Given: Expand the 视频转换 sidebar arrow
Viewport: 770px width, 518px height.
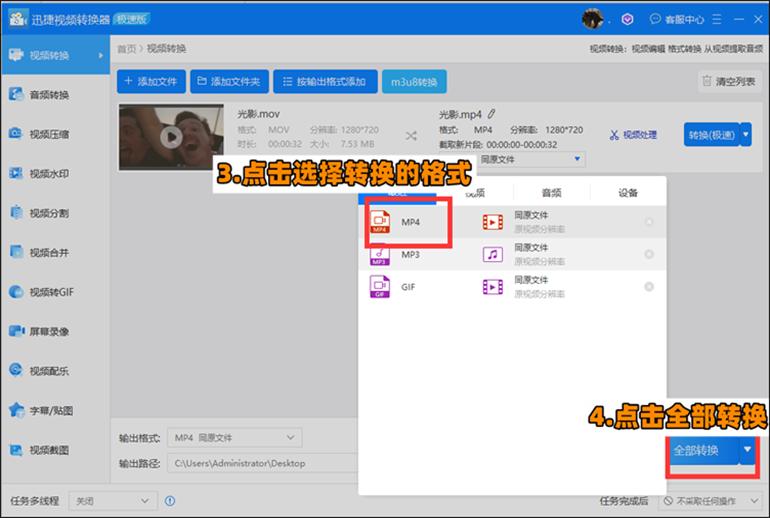Looking at the screenshot, I should pyautogui.click(x=101, y=55).
